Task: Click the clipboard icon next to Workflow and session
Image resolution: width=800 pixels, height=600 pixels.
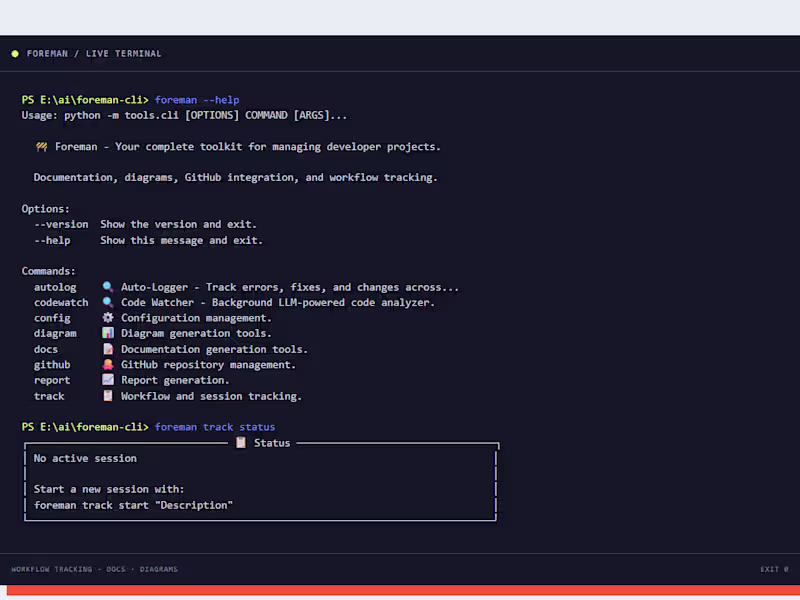Action: pyautogui.click(x=108, y=395)
